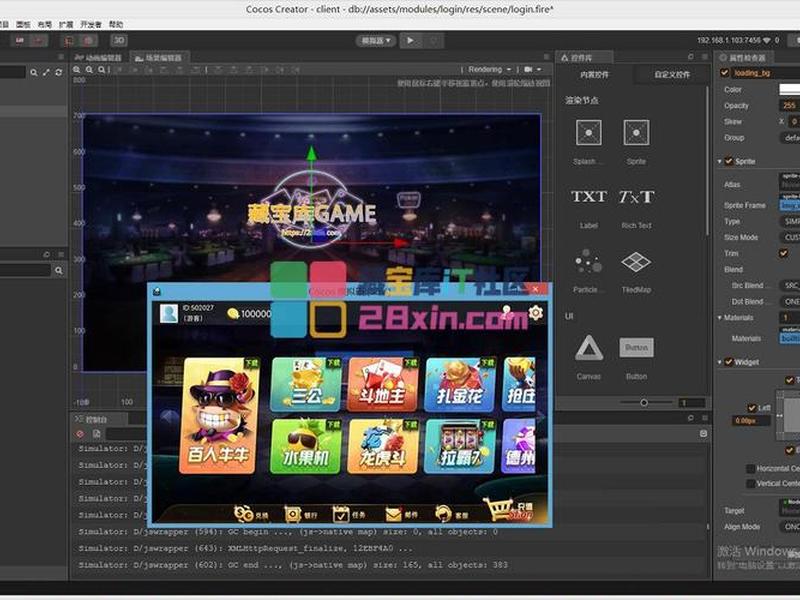Click the control library zoom slider
This screenshot has width=800, height=600.
point(644,403)
